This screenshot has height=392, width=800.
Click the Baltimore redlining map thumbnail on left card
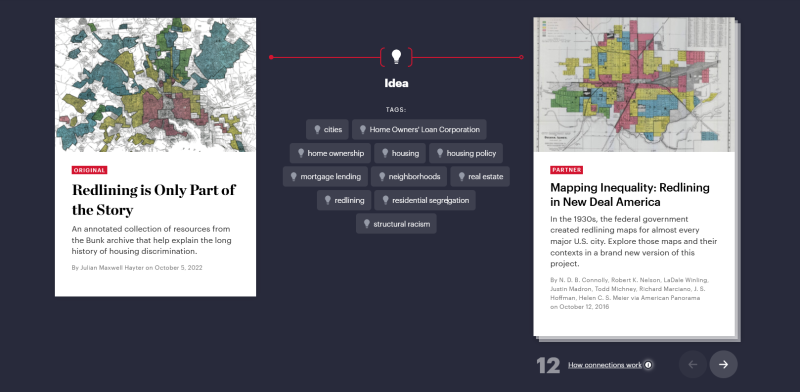[156, 85]
